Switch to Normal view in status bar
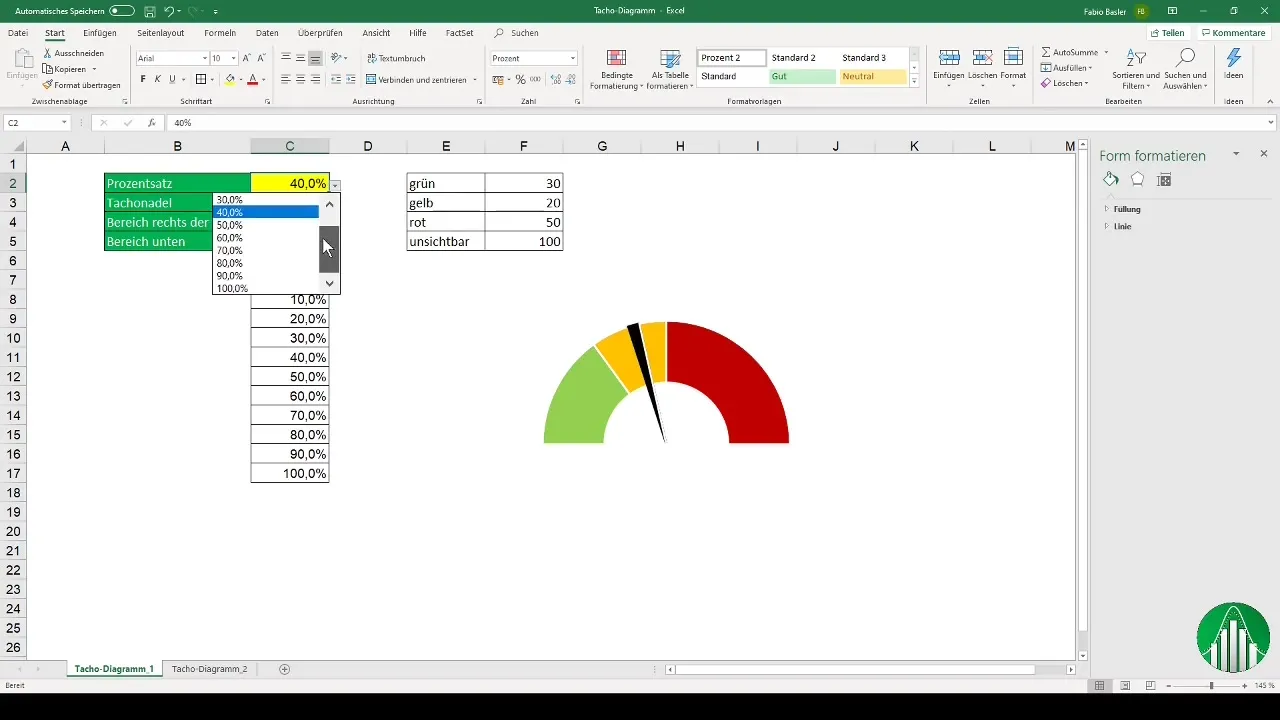The image size is (1280, 720). point(1099,685)
